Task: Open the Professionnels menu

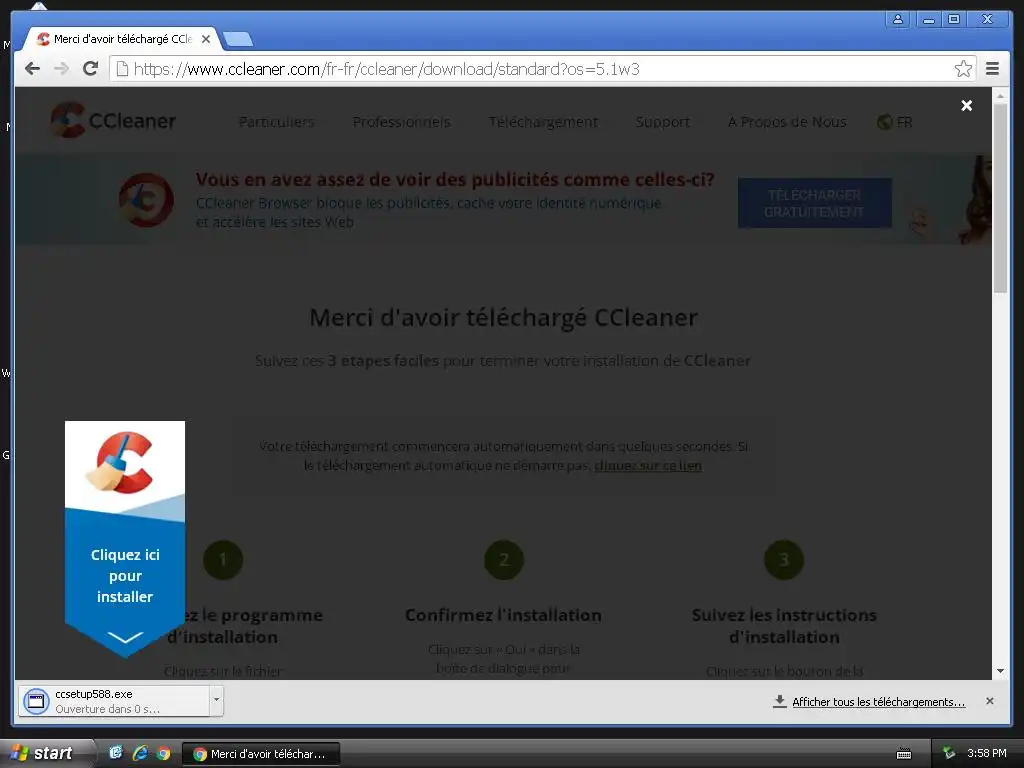Action: (x=402, y=122)
